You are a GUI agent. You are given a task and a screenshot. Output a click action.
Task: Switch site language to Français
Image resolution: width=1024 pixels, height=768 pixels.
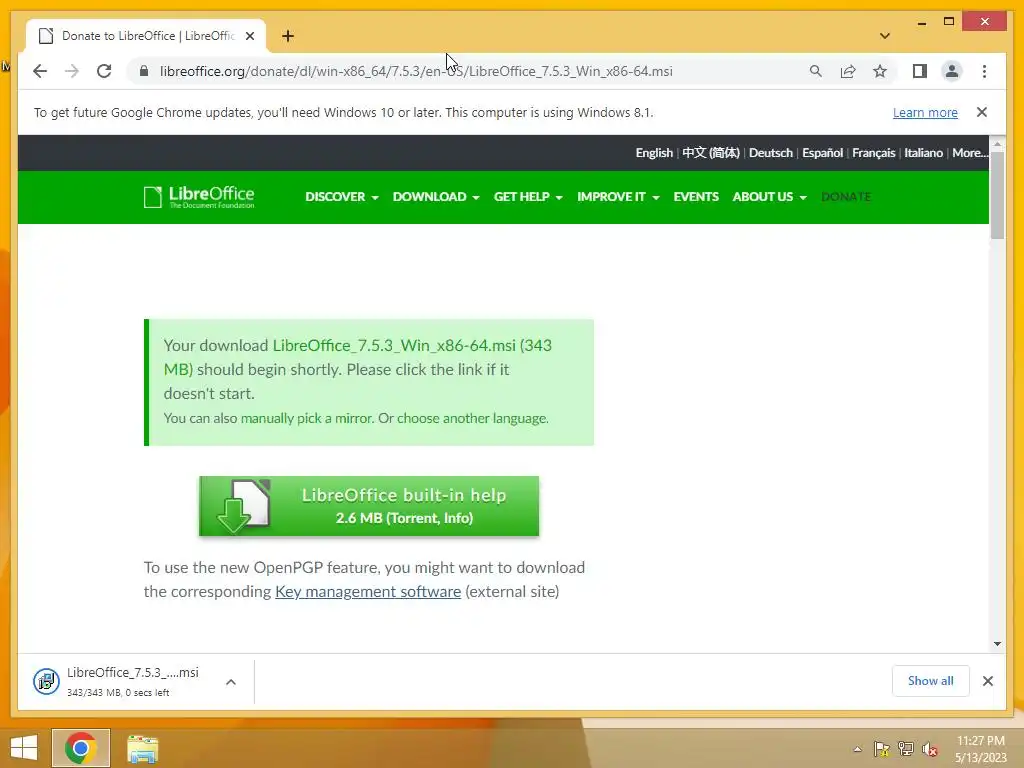click(x=873, y=153)
